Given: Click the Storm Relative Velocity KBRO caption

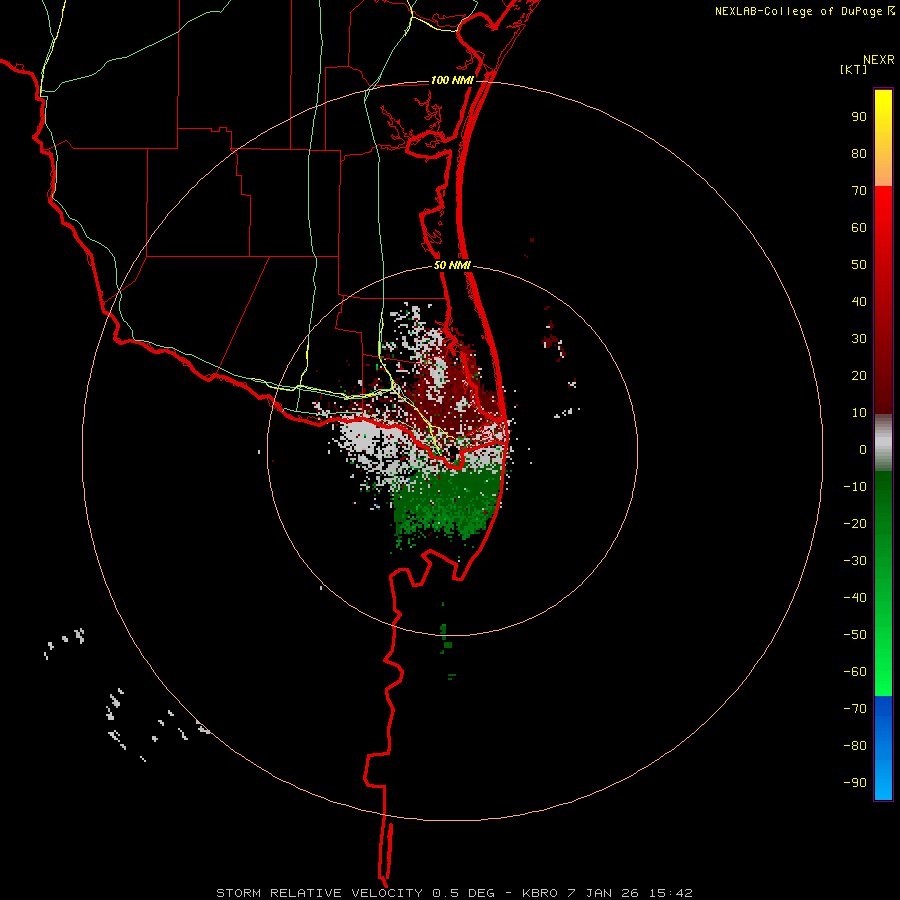Looking at the screenshot, I should (x=454, y=893).
